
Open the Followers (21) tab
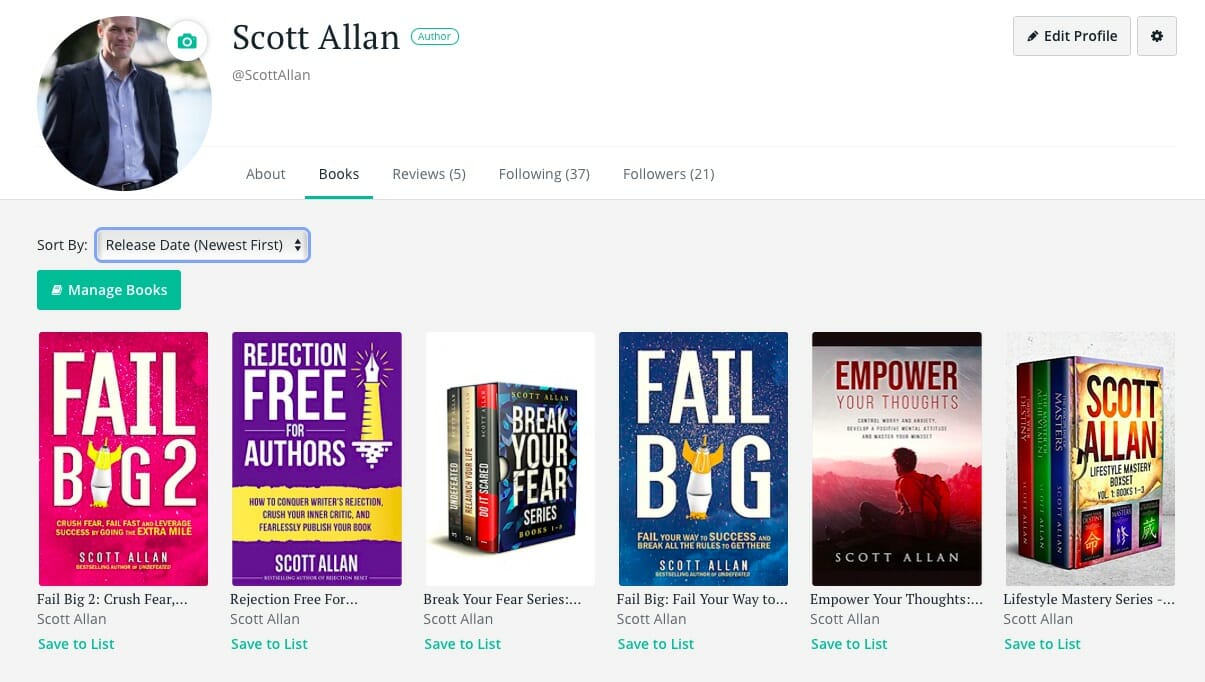click(668, 173)
